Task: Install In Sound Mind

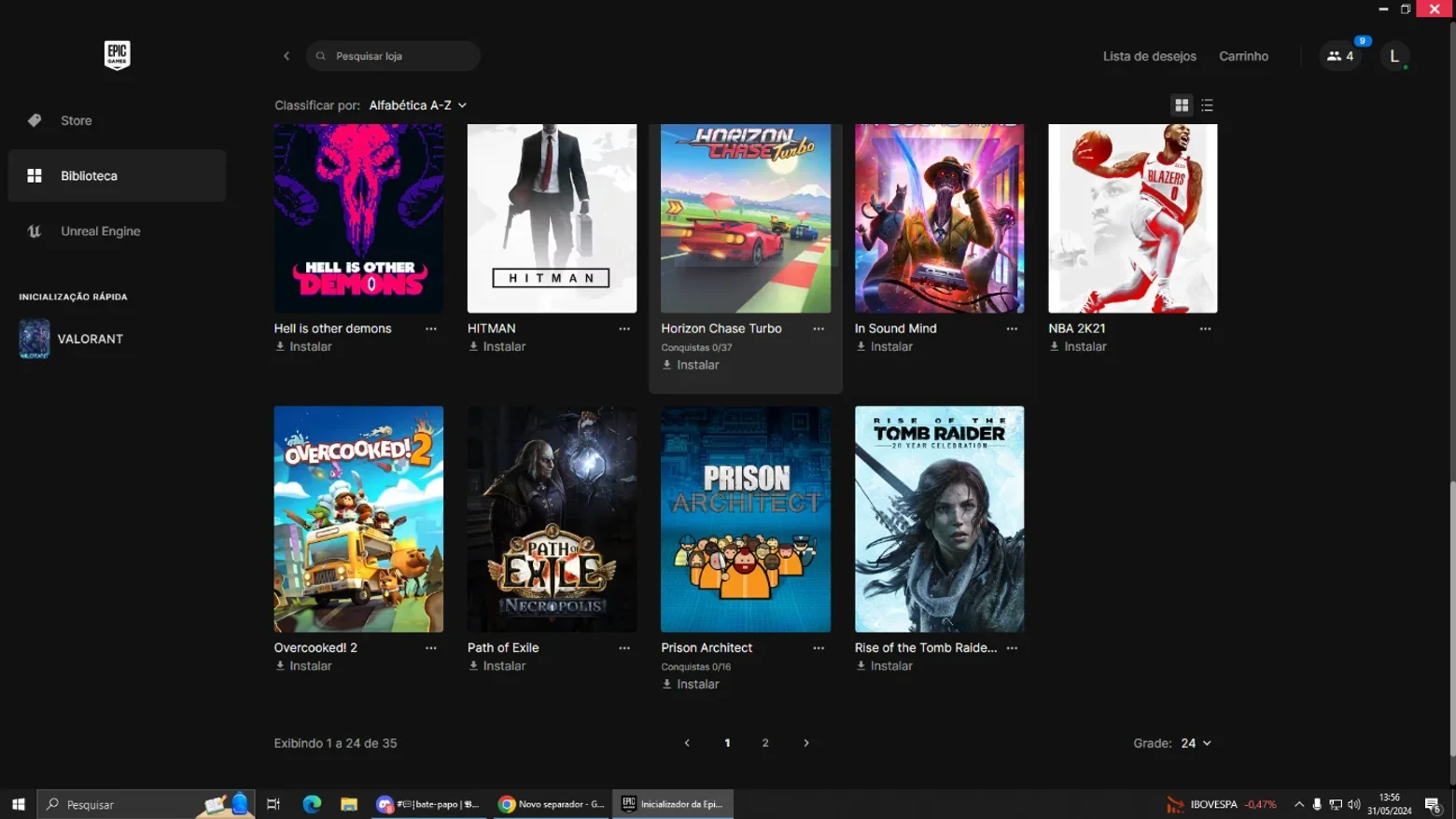Action: (884, 346)
